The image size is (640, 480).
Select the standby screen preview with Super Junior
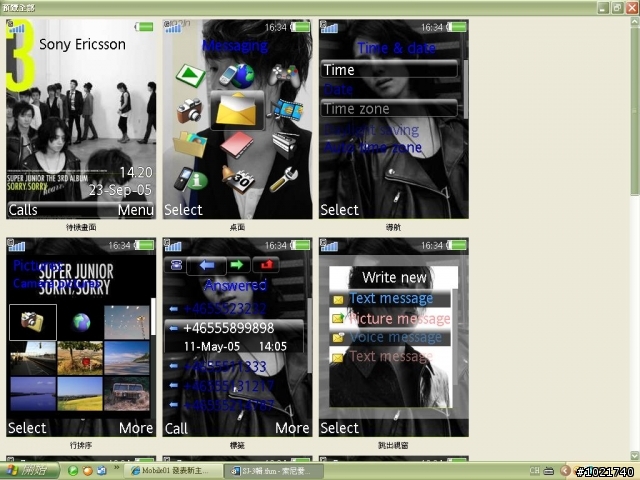click(x=81, y=119)
